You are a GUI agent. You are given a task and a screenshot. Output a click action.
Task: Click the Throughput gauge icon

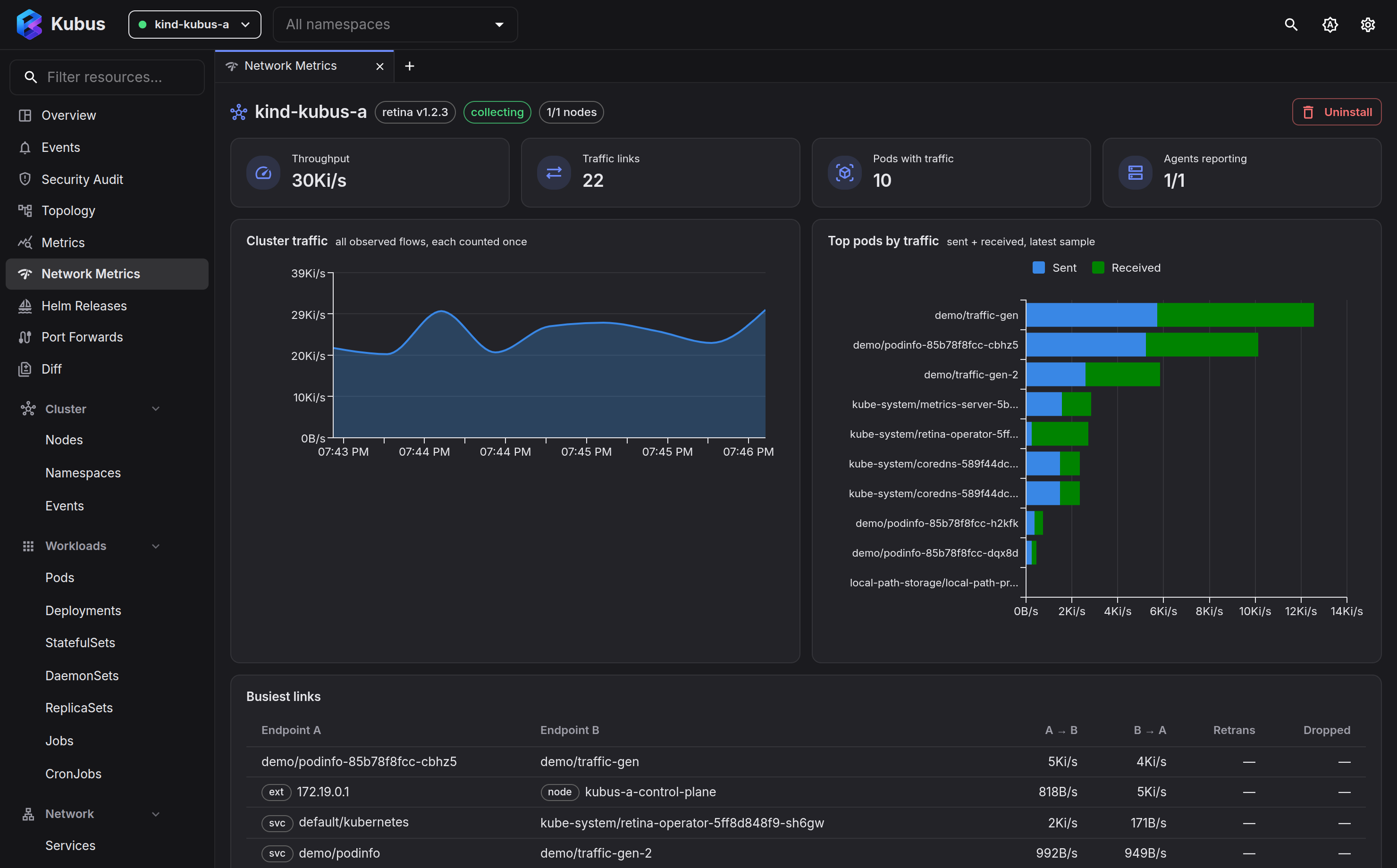[263, 172]
